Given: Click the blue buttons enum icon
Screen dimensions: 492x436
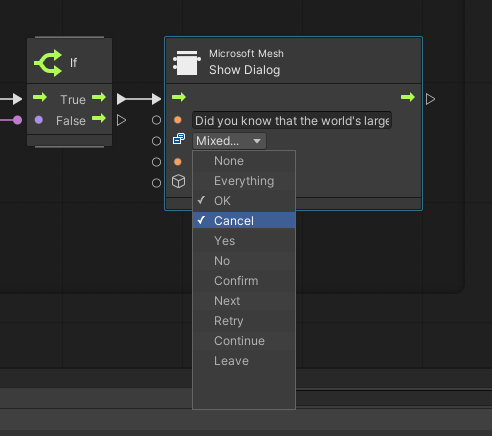Looking at the screenshot, I should click(x=179, y=139).
